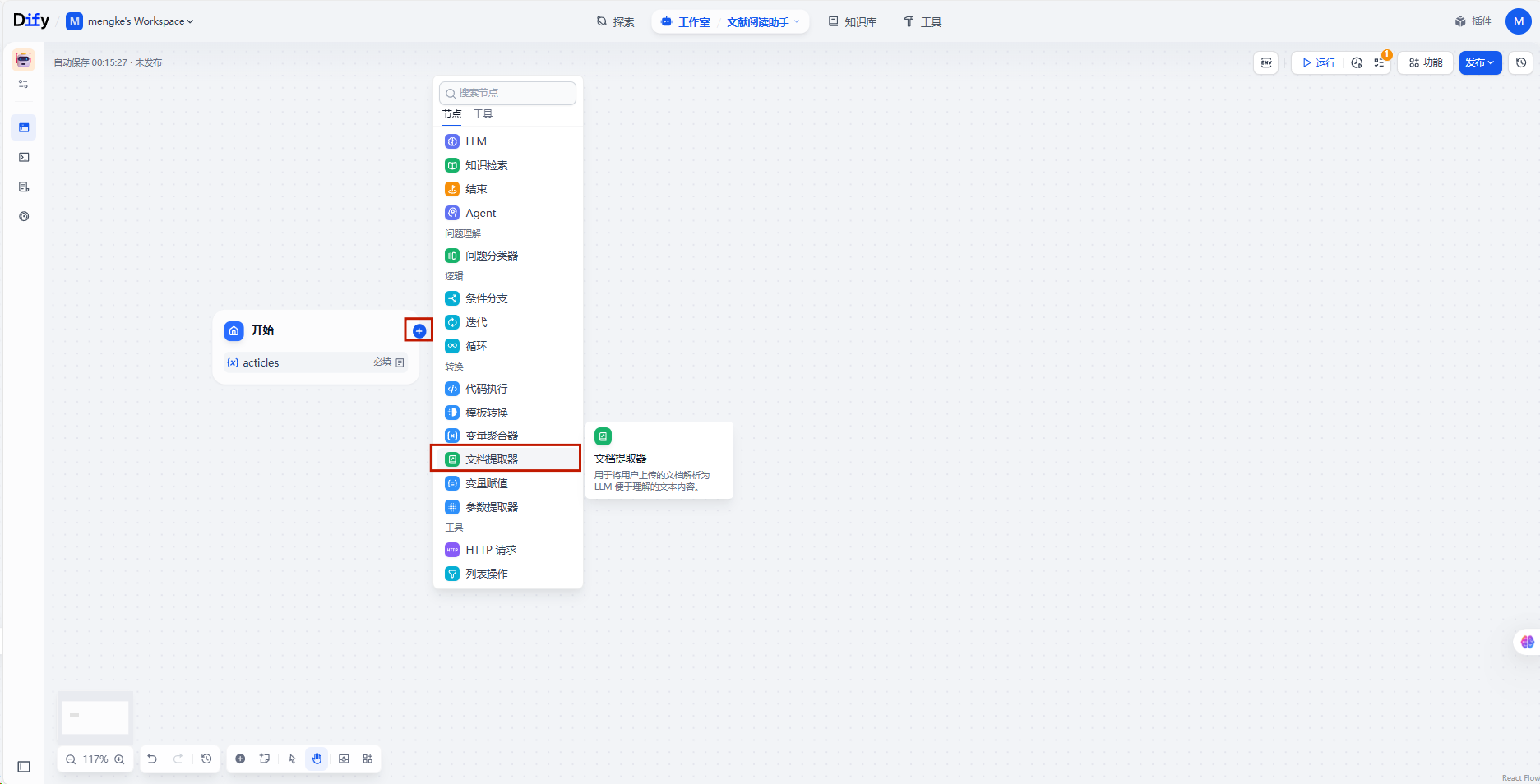Switch to pointer selection mode
The width and height of the screenshot is (1540, 784).
pos(292,759)
